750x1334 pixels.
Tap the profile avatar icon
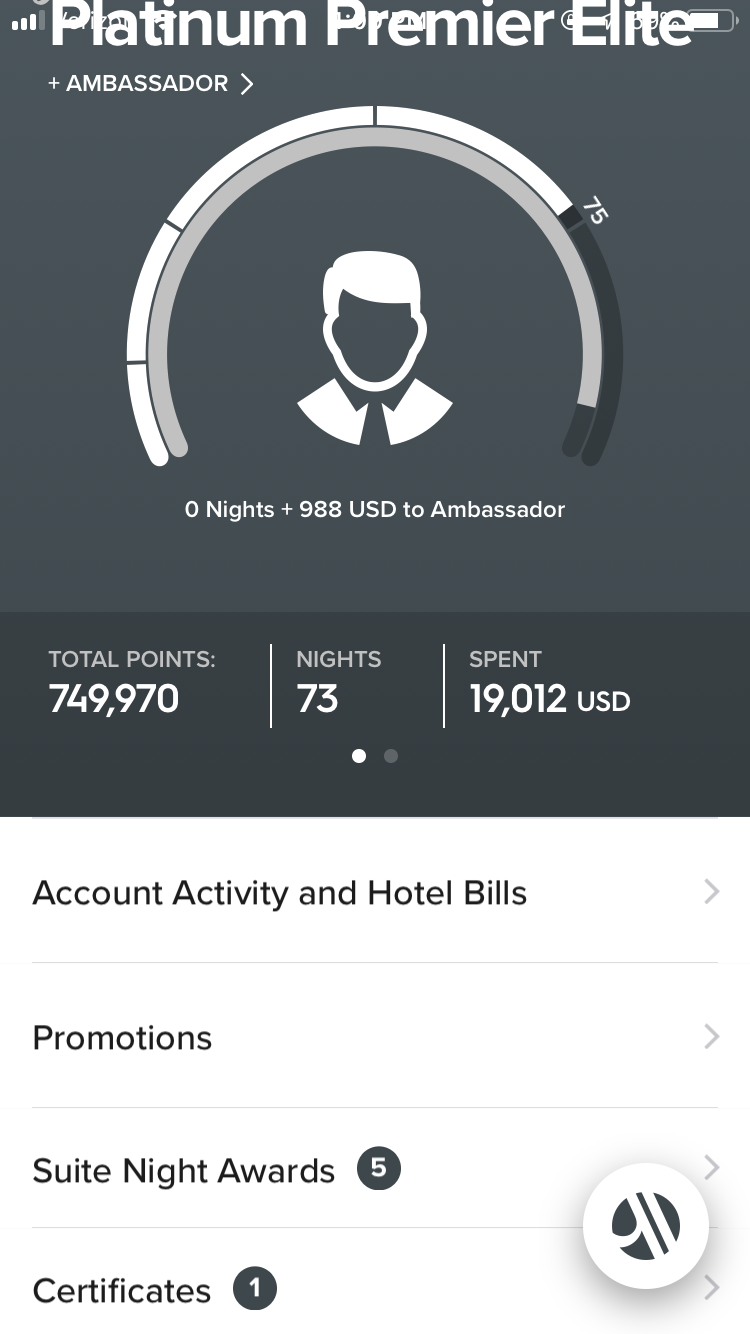(375, 345)
